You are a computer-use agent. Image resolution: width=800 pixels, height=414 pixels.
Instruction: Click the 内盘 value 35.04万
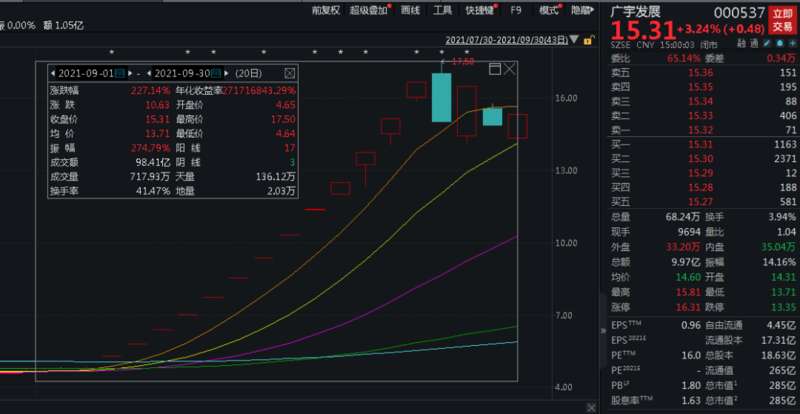pos(778,247)
